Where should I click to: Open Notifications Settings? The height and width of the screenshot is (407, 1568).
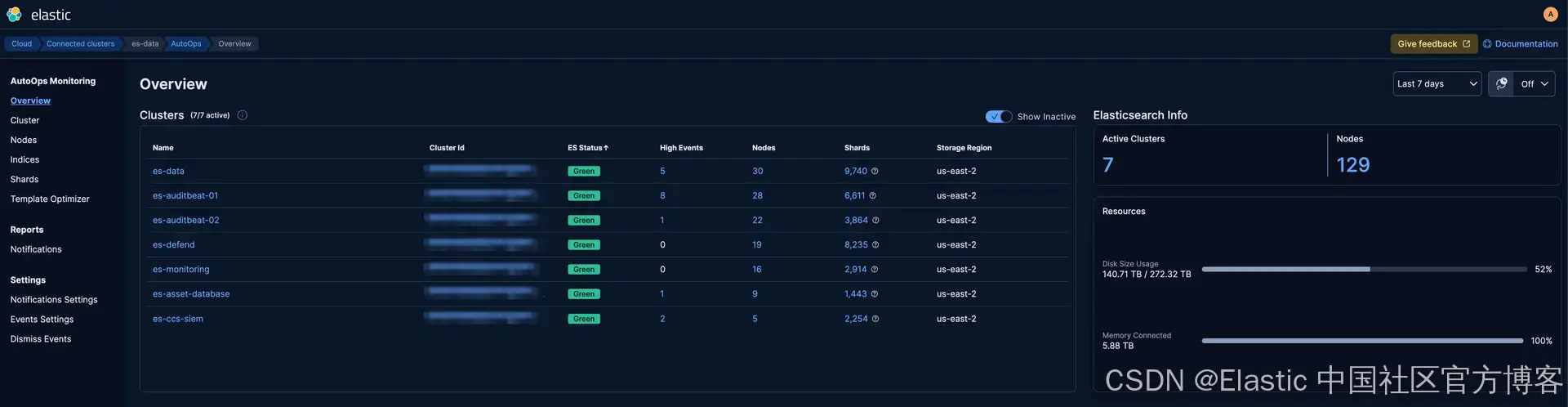(x=54, y=300)
